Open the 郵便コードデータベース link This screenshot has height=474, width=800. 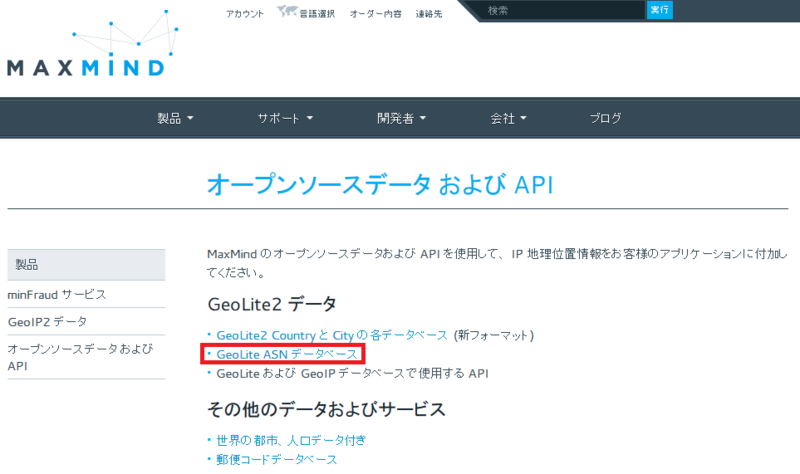(277, 459)
